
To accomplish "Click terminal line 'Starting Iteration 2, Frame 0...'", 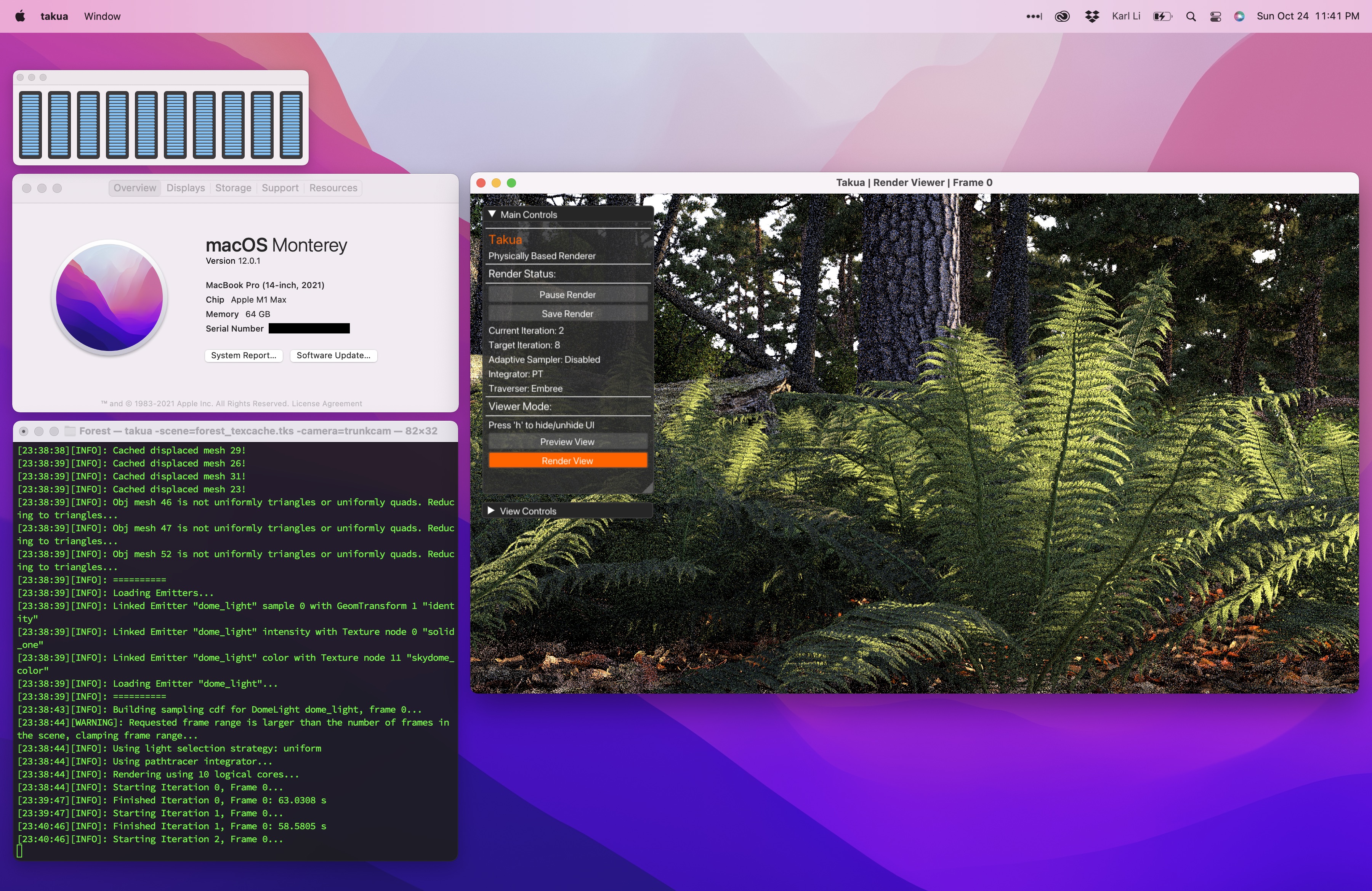I will click(150, 839).
